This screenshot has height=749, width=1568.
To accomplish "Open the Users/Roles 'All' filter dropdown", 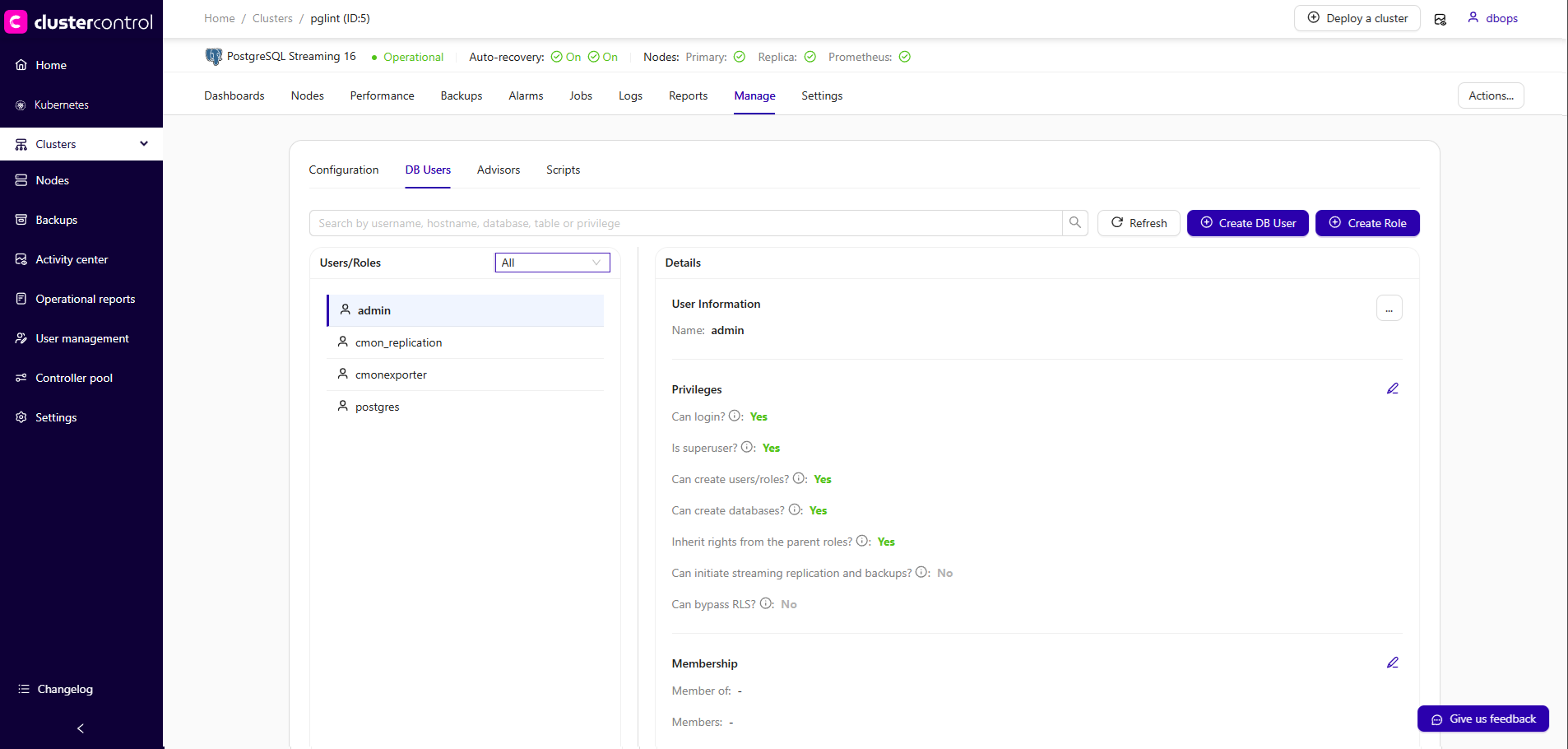I will tap(552, 263).
